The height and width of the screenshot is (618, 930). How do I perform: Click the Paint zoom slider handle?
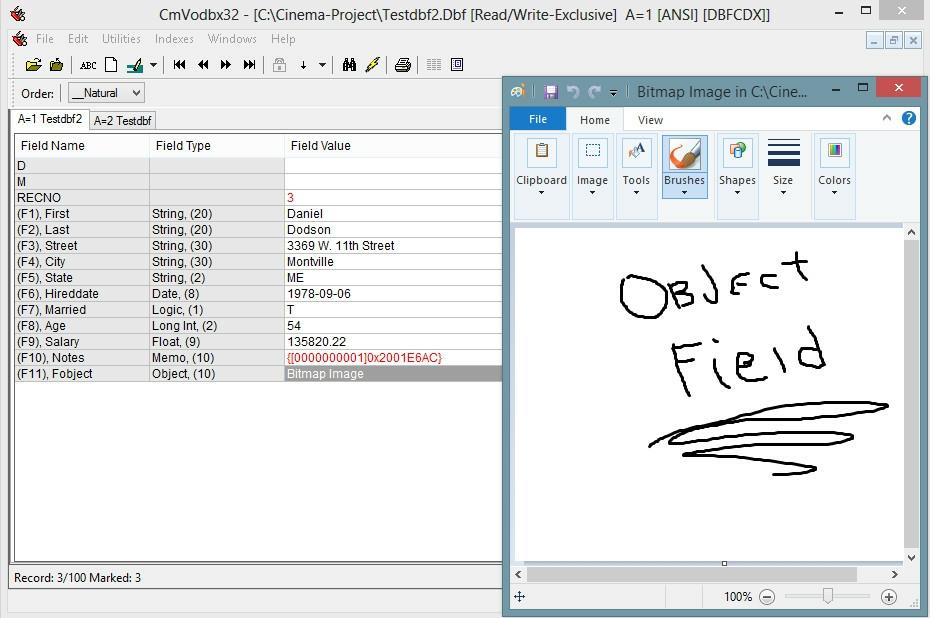(827, 597)
